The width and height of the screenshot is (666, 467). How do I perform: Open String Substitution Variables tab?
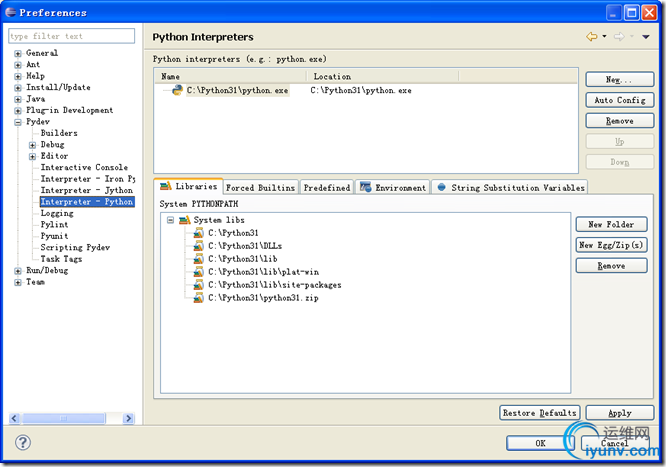click(x=510, y=187)
